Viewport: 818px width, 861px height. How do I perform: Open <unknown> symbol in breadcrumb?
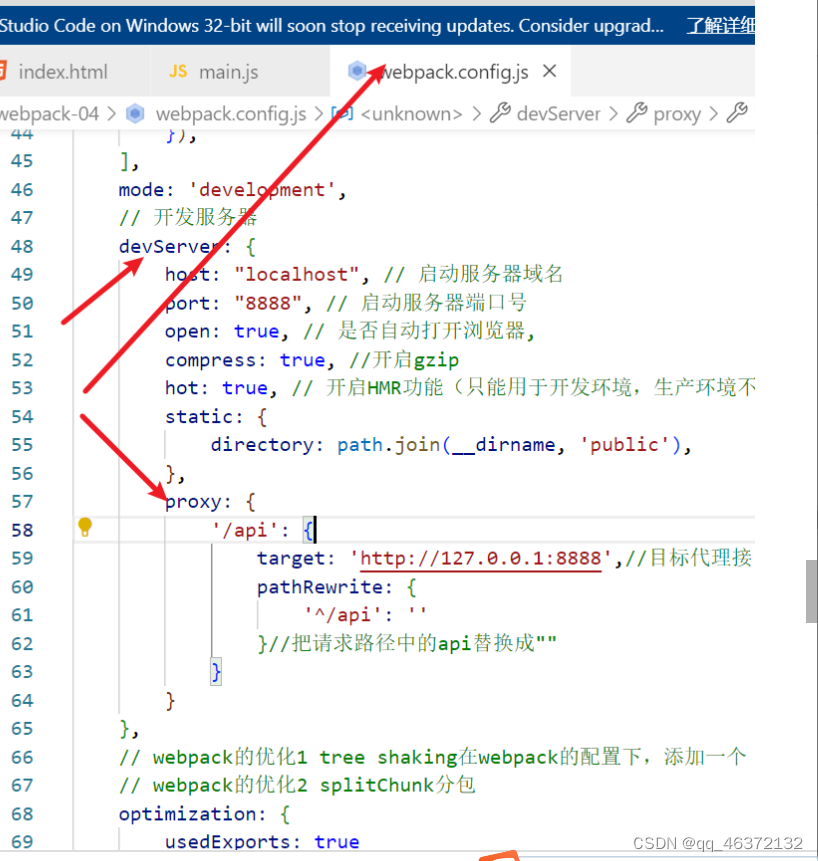411,114
